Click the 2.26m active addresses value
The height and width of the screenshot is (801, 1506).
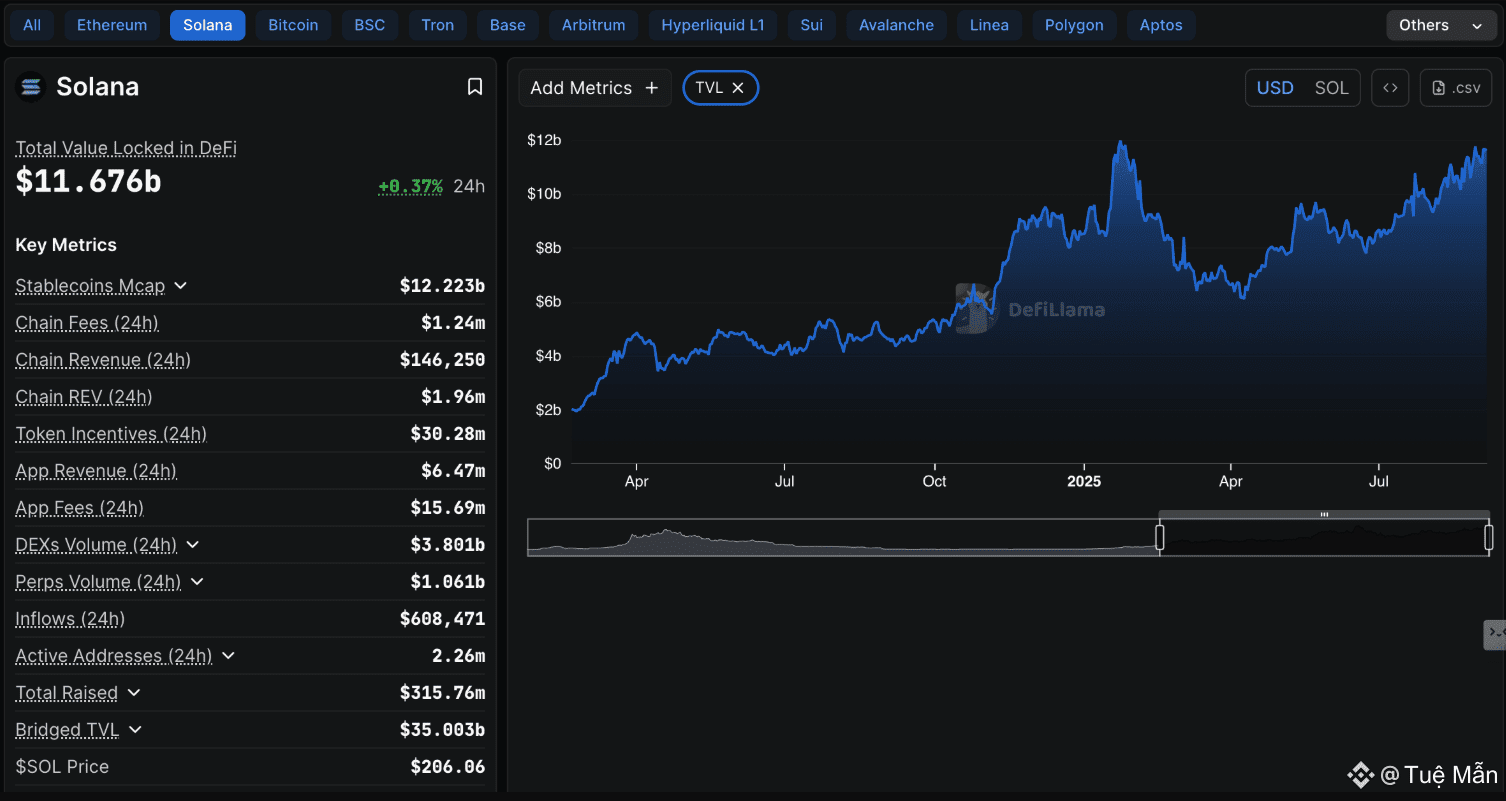tap(458, 656)
